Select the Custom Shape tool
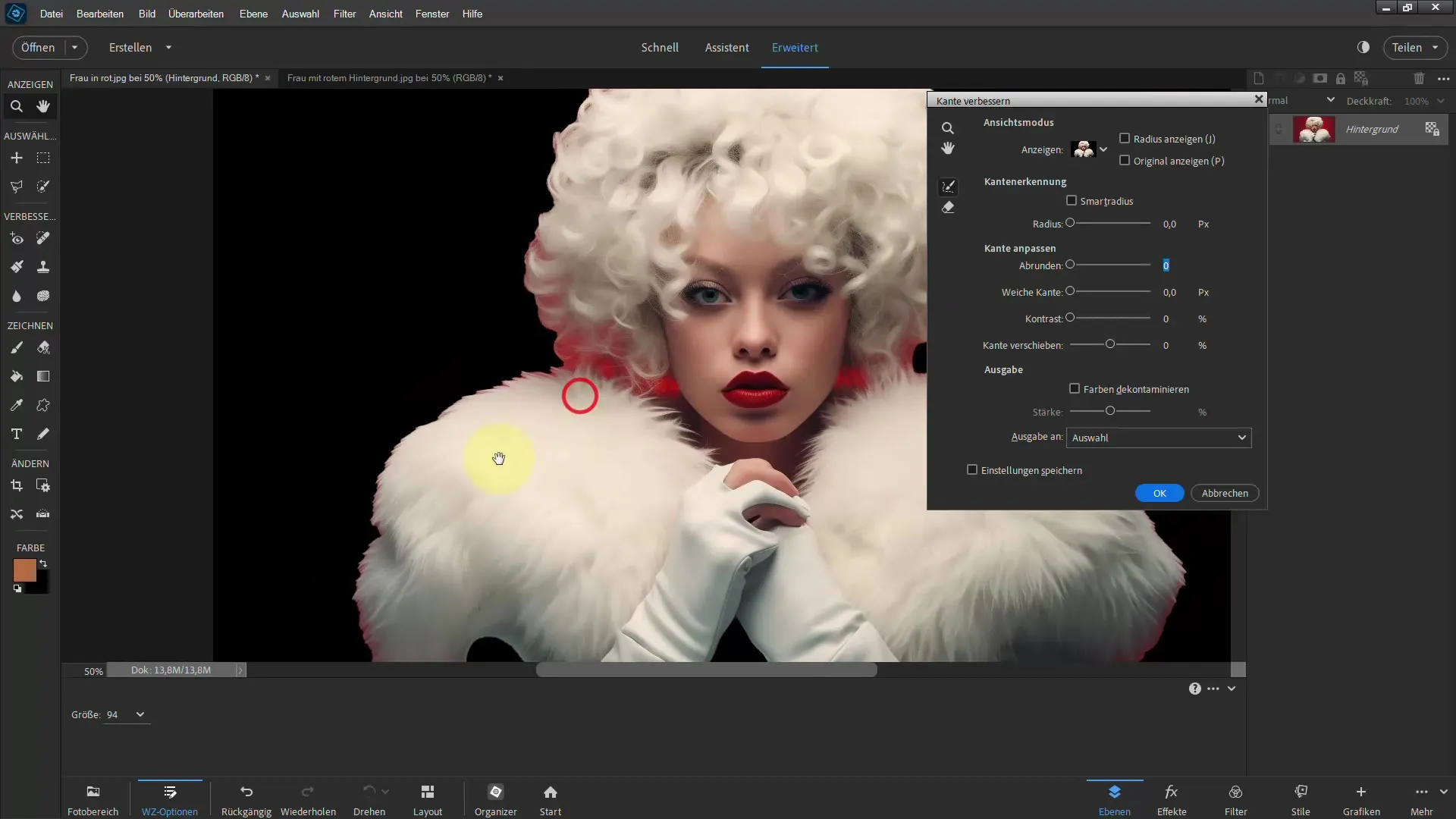This screenshot has width=1456, height=819. point(43,406)
